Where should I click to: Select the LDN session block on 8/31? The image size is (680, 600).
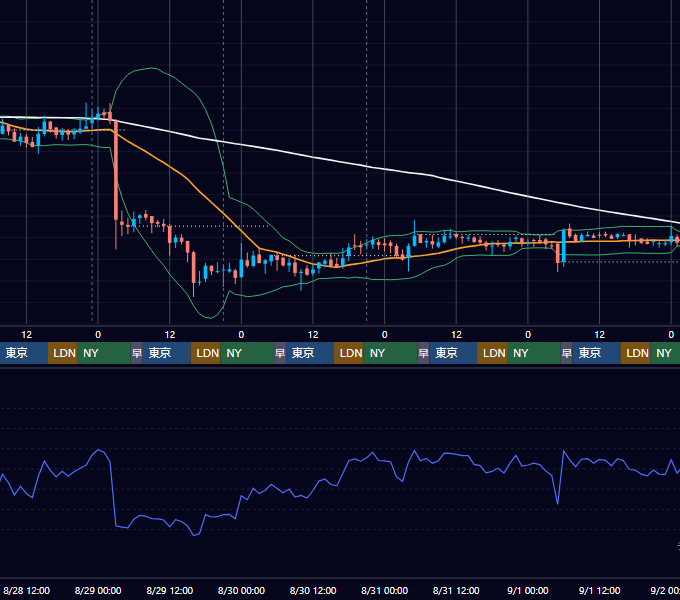pyautogui.click(x=492, y=353)
